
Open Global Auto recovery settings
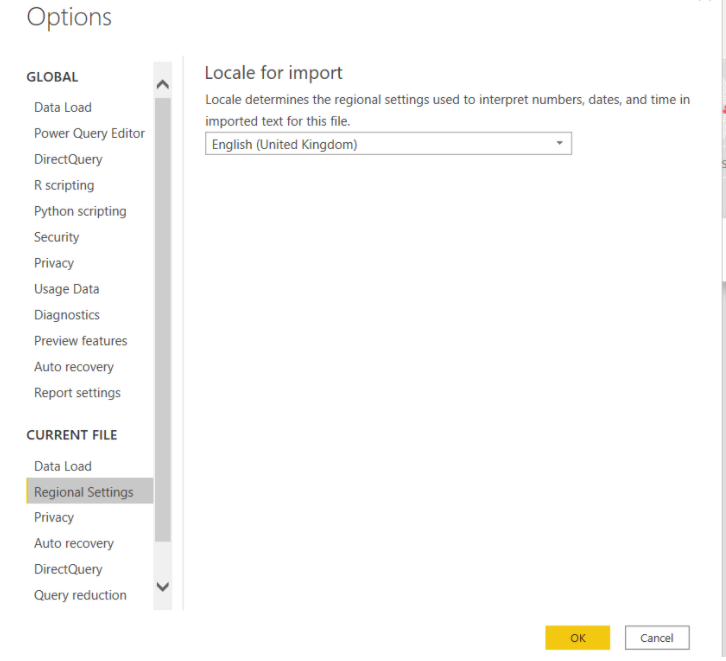tap(74, 367)
